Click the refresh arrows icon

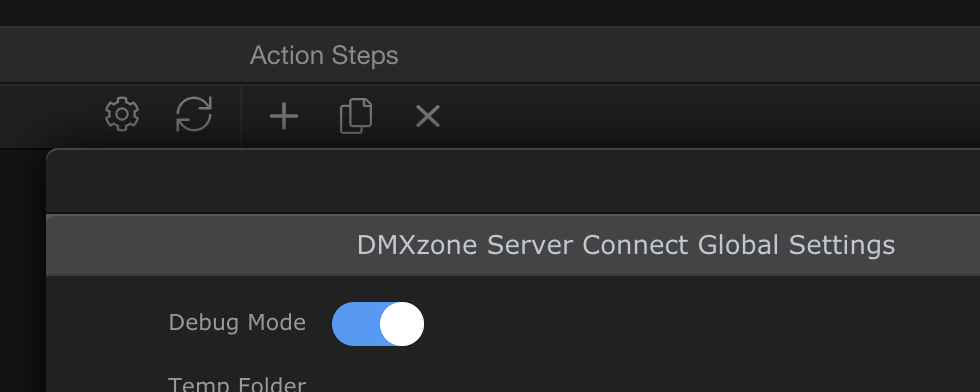click(194, 114)
